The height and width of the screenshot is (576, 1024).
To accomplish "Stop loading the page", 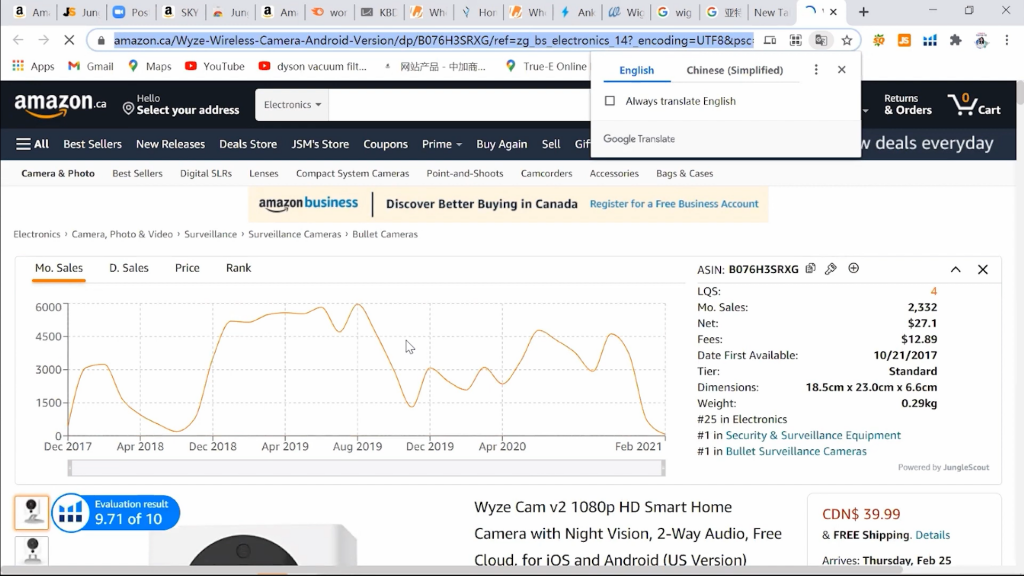I will coord(69,40).
